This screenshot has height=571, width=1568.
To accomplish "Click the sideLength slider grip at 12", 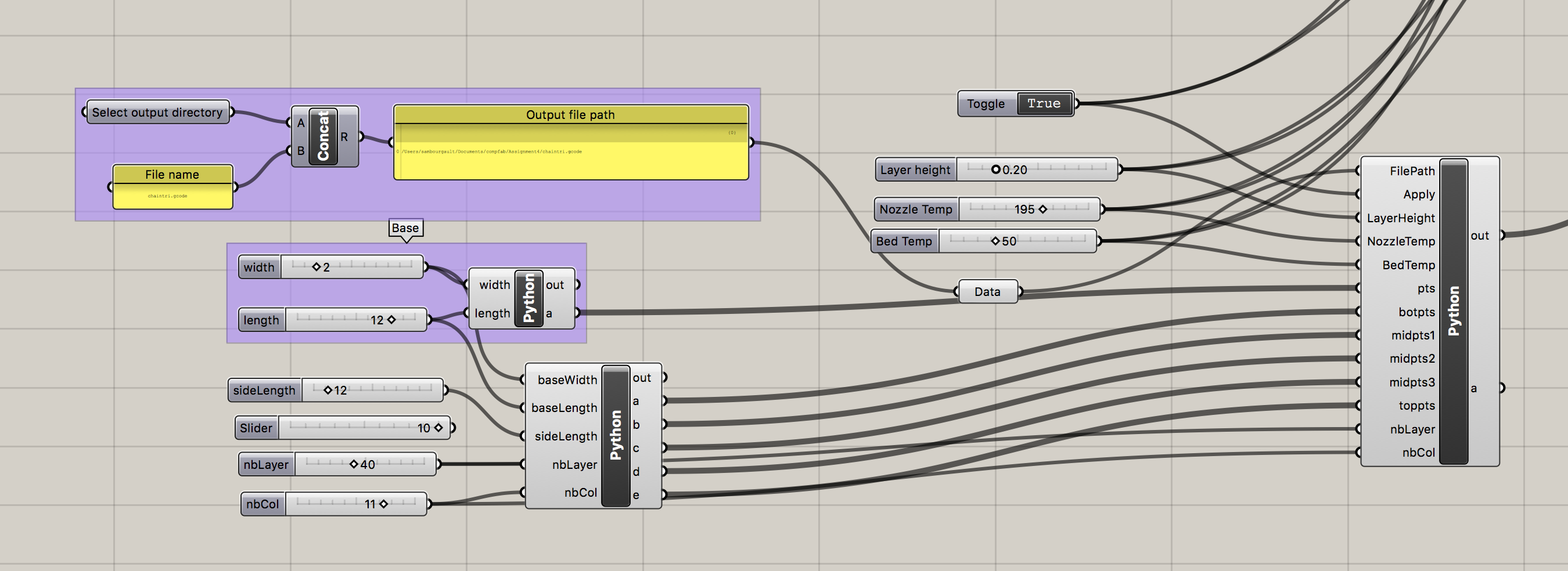I will [328, 390].
